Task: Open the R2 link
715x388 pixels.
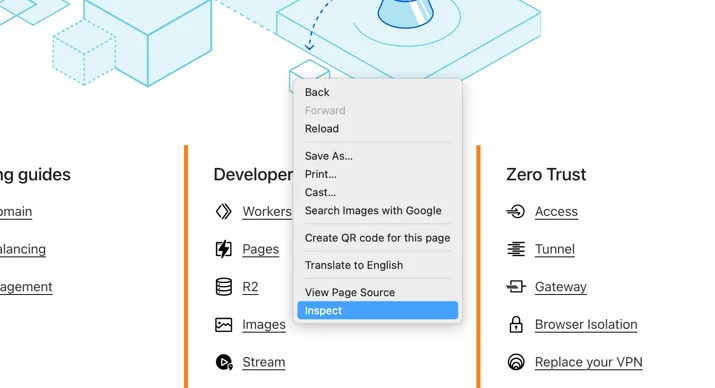Action: tap(250, 287)
